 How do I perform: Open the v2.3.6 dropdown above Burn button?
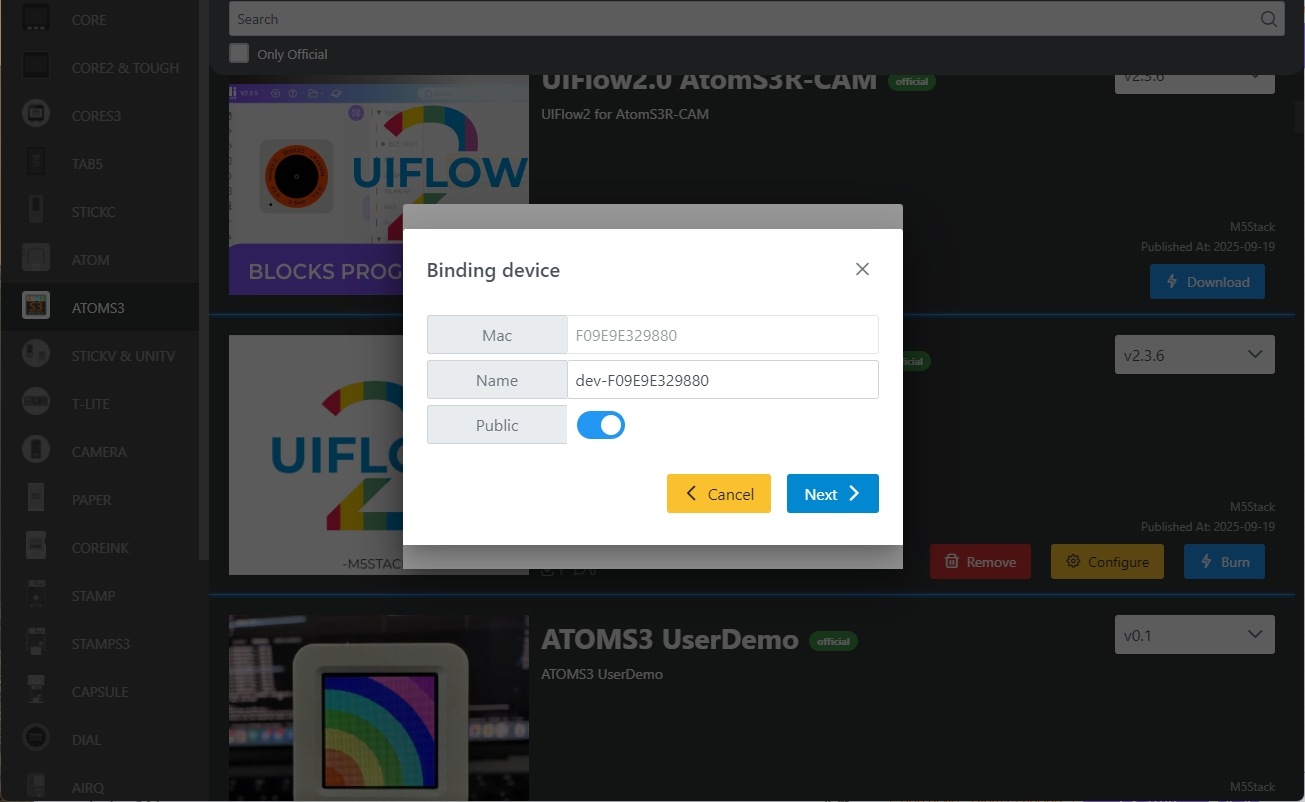click(x=1195, y=355)
